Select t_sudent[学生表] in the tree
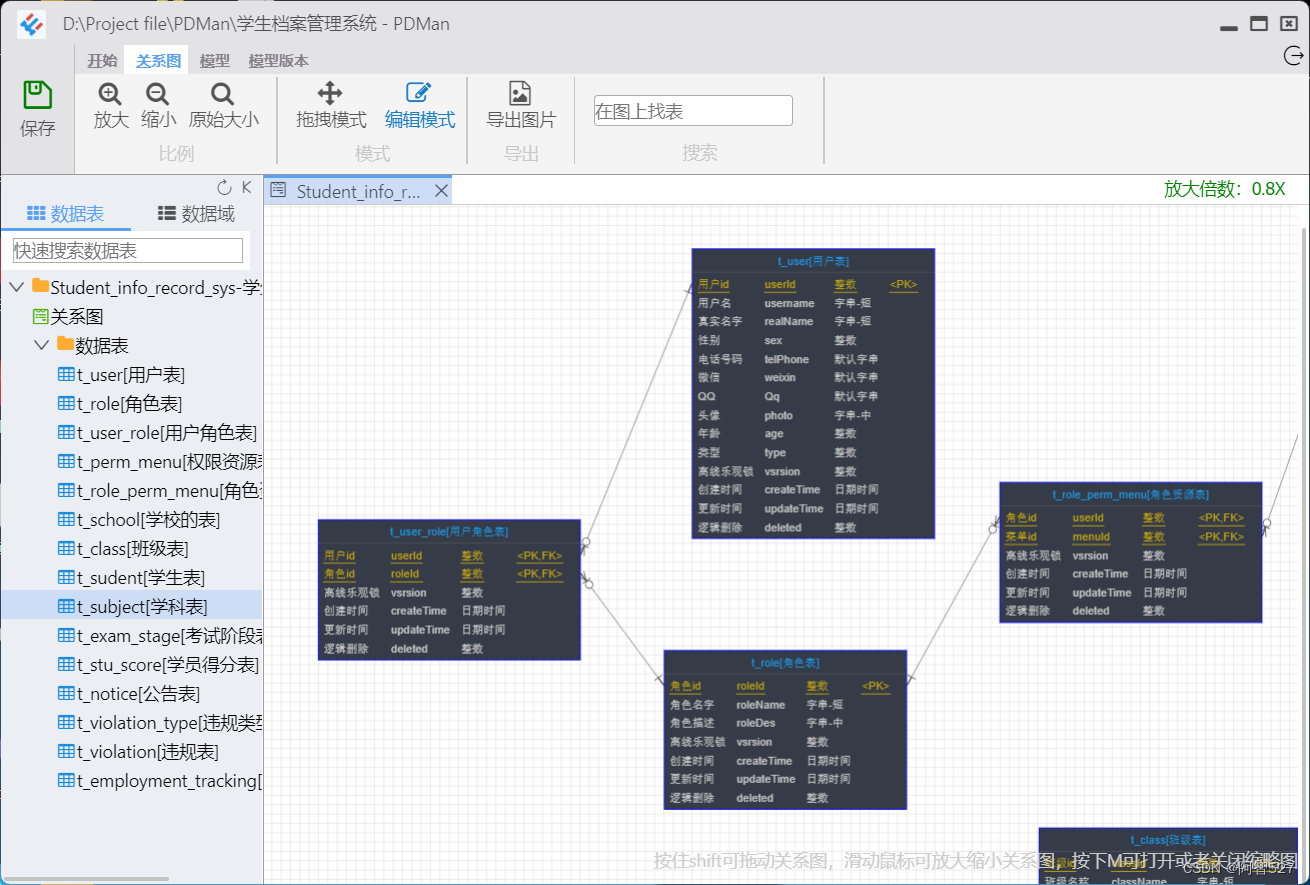Viewport: 1310px width, 885px height. (x=132, y=578)
